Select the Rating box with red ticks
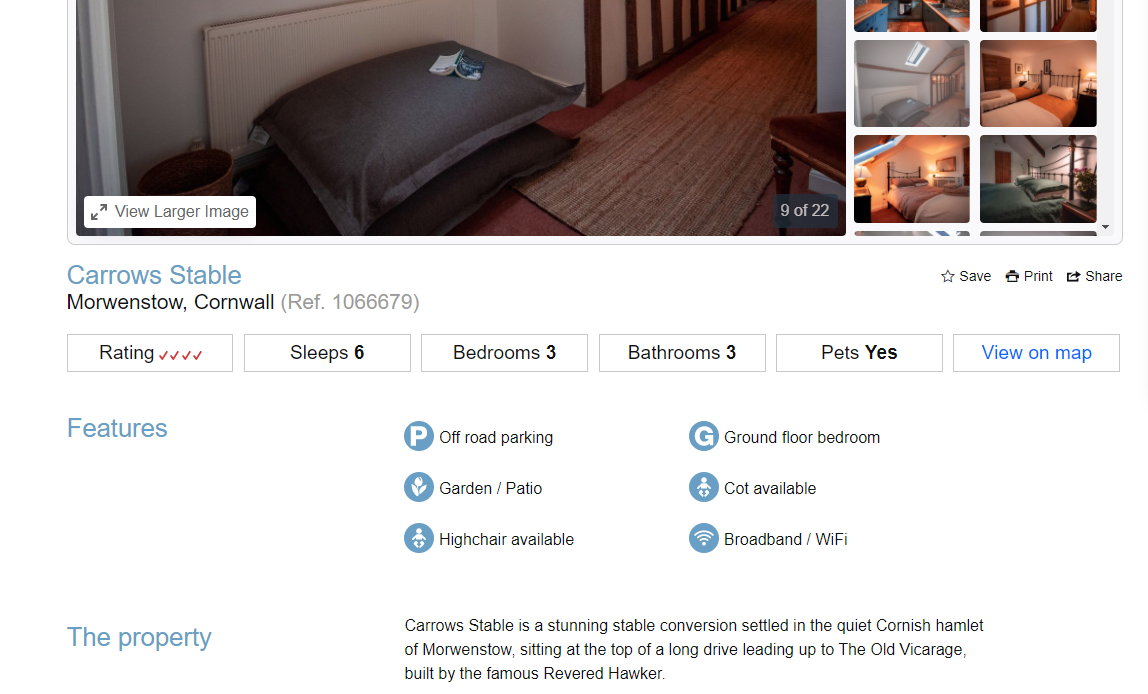This screenshot has width=1148, height=694. click(150, 353)
